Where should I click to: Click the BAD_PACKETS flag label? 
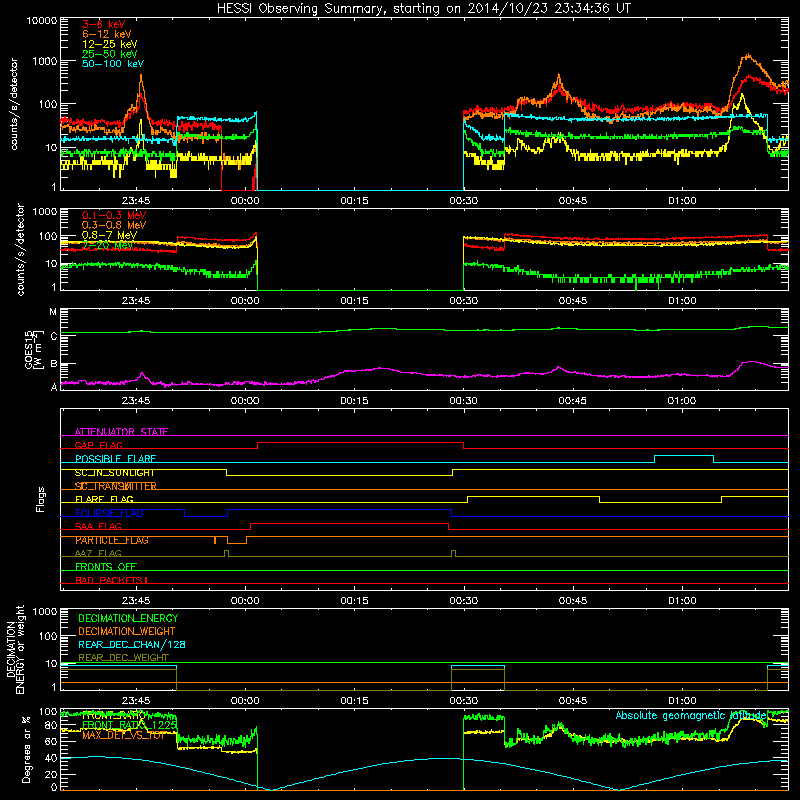click(111, 581)
